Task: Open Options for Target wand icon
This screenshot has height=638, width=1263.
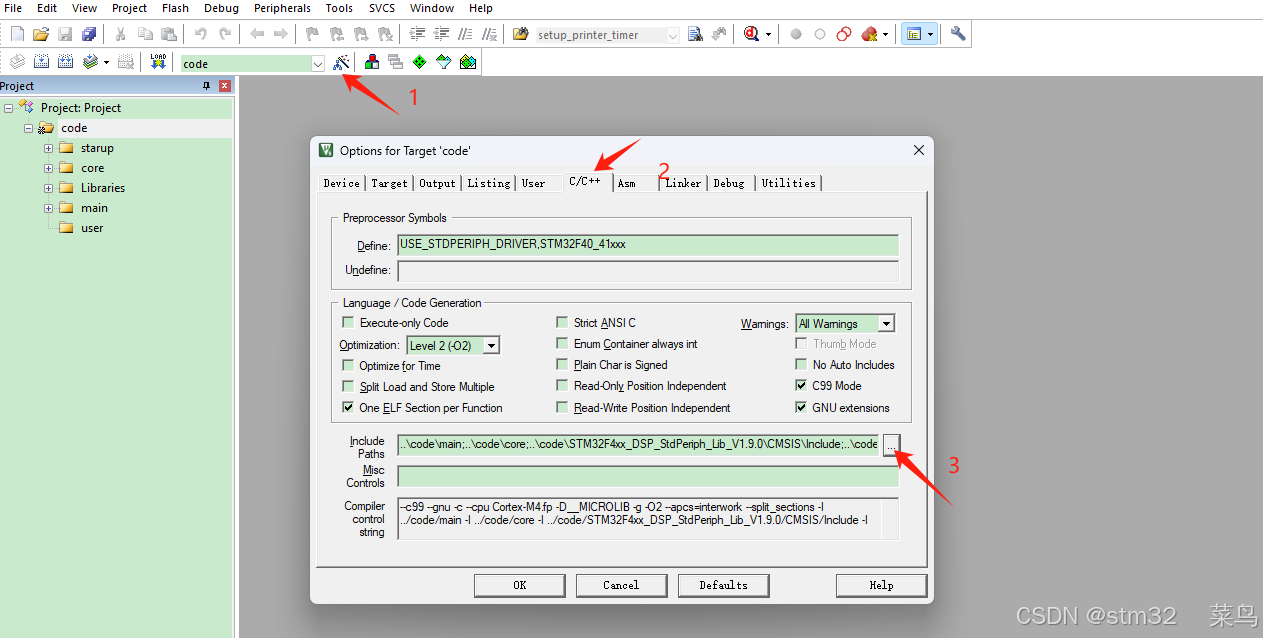Action: (341, 62)
